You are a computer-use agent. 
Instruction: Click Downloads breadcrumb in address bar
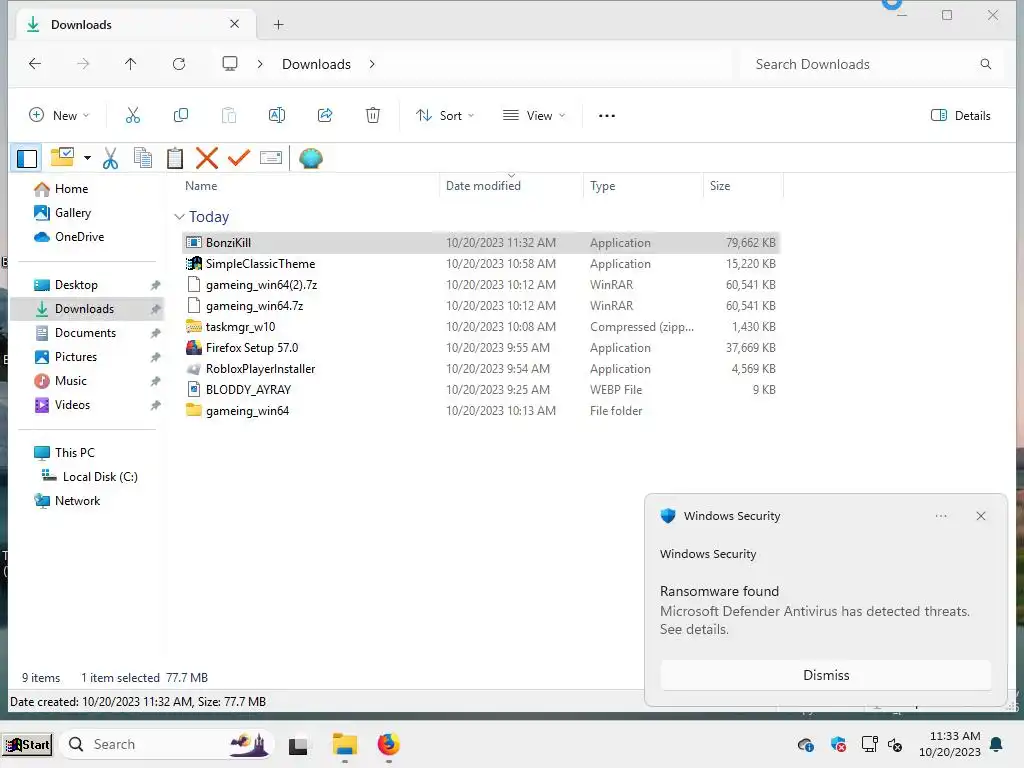(x=316, y=64)
